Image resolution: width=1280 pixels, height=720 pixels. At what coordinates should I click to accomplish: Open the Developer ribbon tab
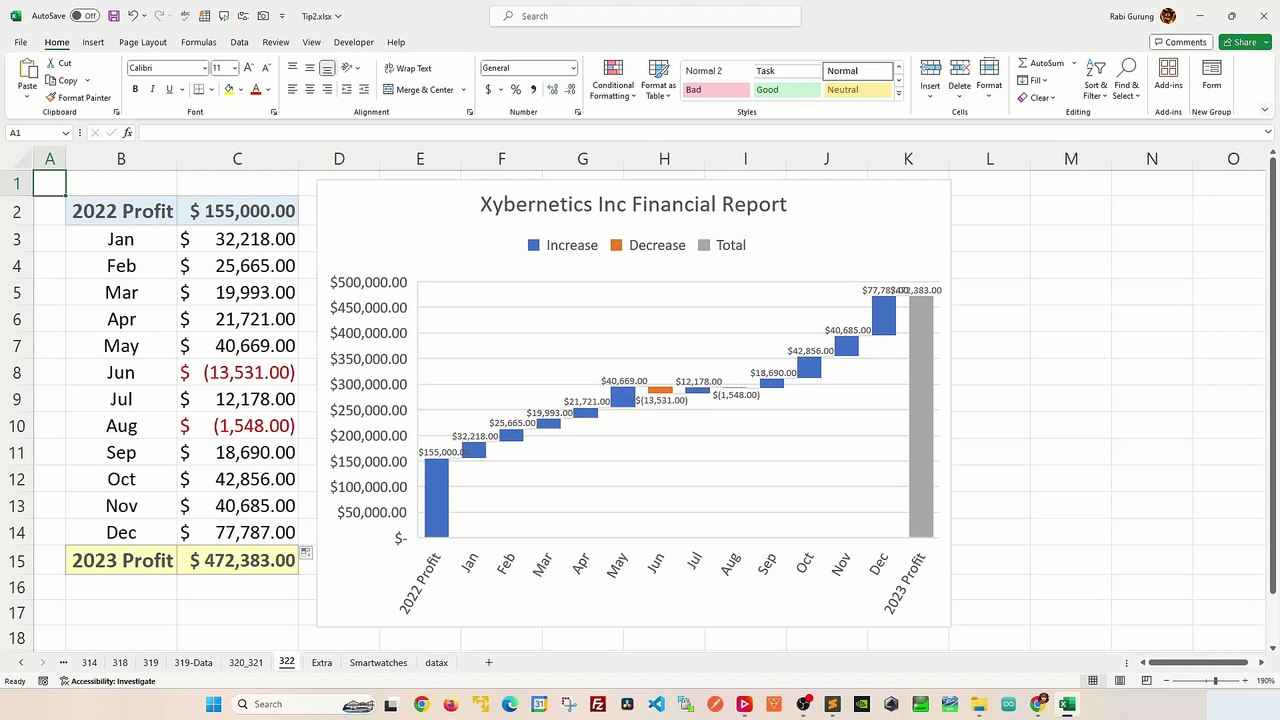(353, 42)
